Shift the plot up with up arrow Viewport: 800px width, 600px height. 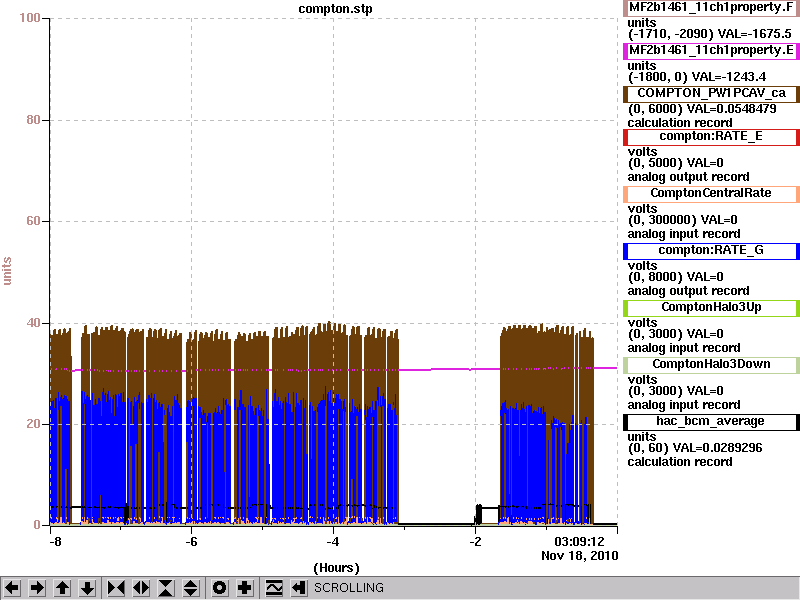pyautogui.click(x=62, y=588)
